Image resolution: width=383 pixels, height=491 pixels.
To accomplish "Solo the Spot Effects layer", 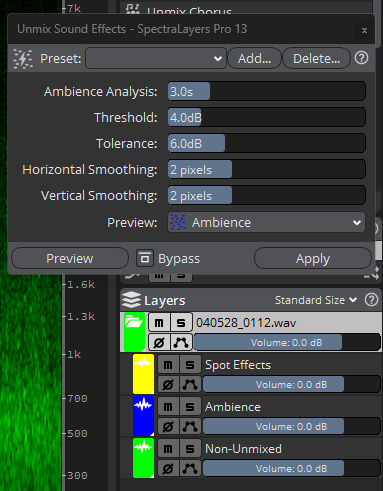I will pyautogui.click(x=190, y=365).
